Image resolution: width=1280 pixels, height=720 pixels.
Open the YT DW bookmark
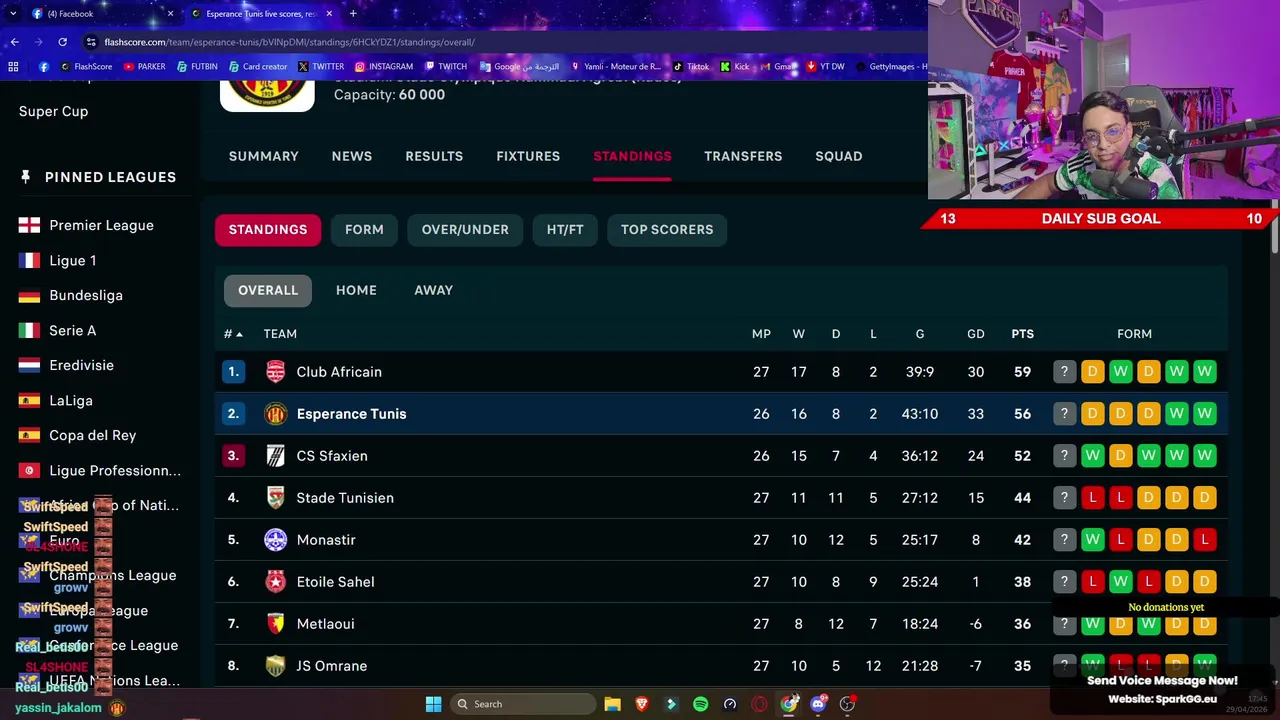825,67
